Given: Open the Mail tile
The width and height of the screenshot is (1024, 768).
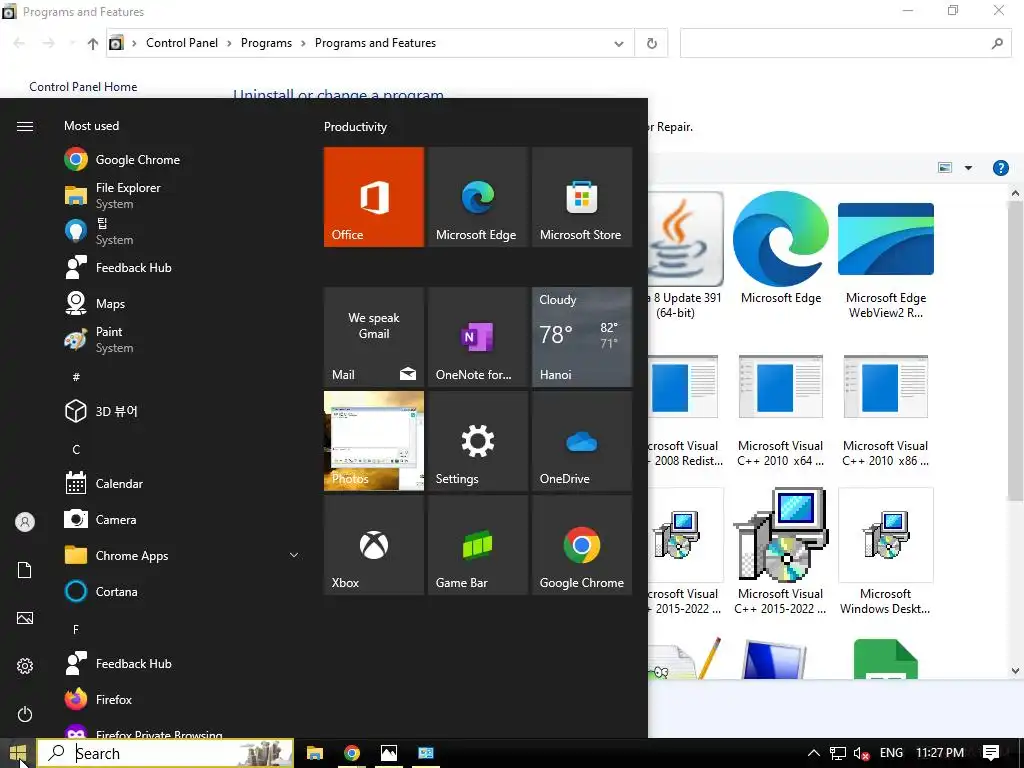Looking at the screenshot, I should pos(374,337).
